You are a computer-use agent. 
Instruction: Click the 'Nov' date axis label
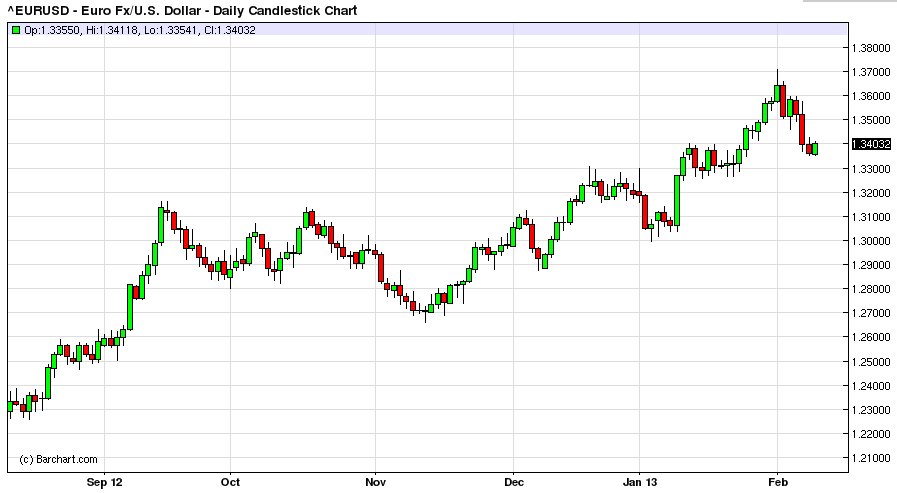tap(375, 482)
